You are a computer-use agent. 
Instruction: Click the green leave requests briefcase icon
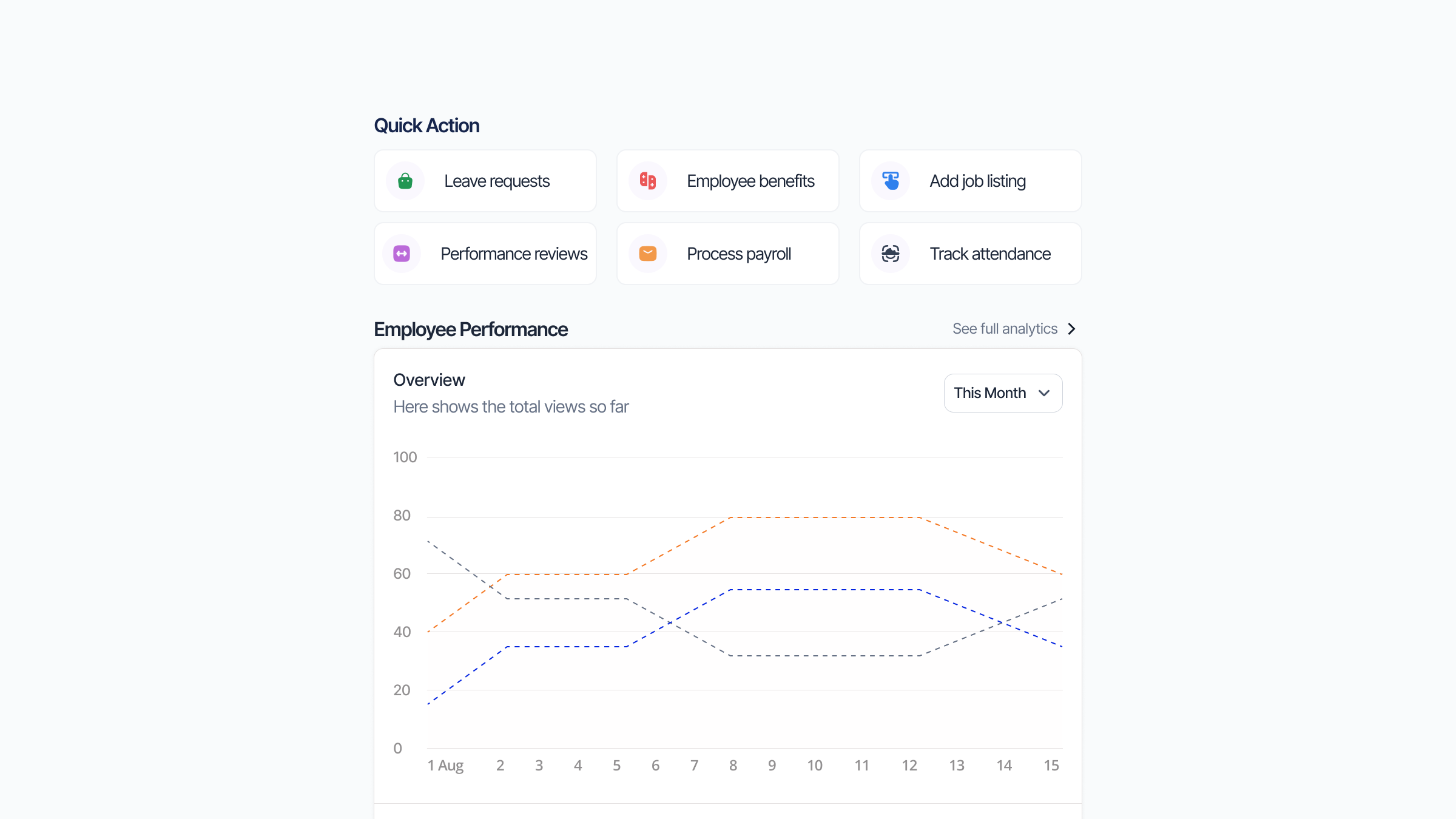(x=404, y=180)
